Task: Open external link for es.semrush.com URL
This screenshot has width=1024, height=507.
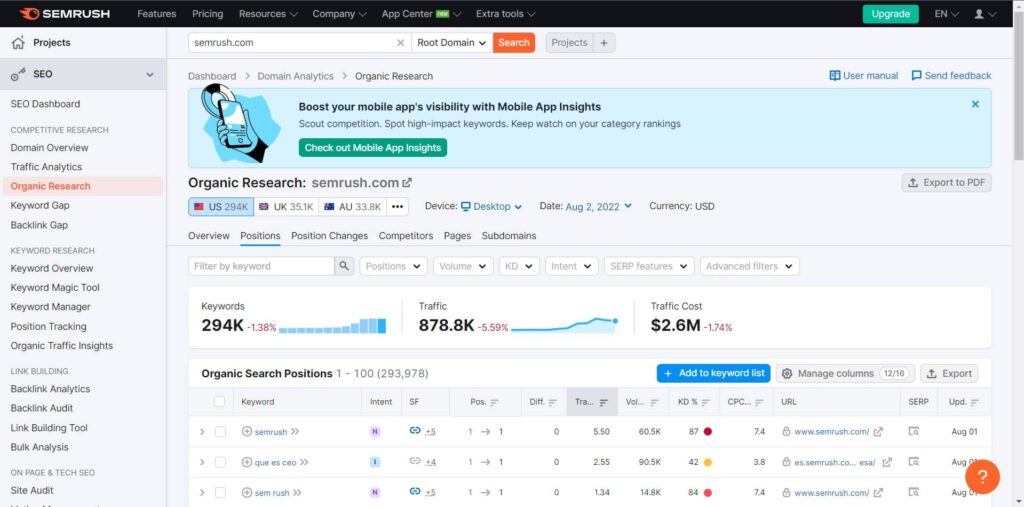Action: click(x=887, y=462)
